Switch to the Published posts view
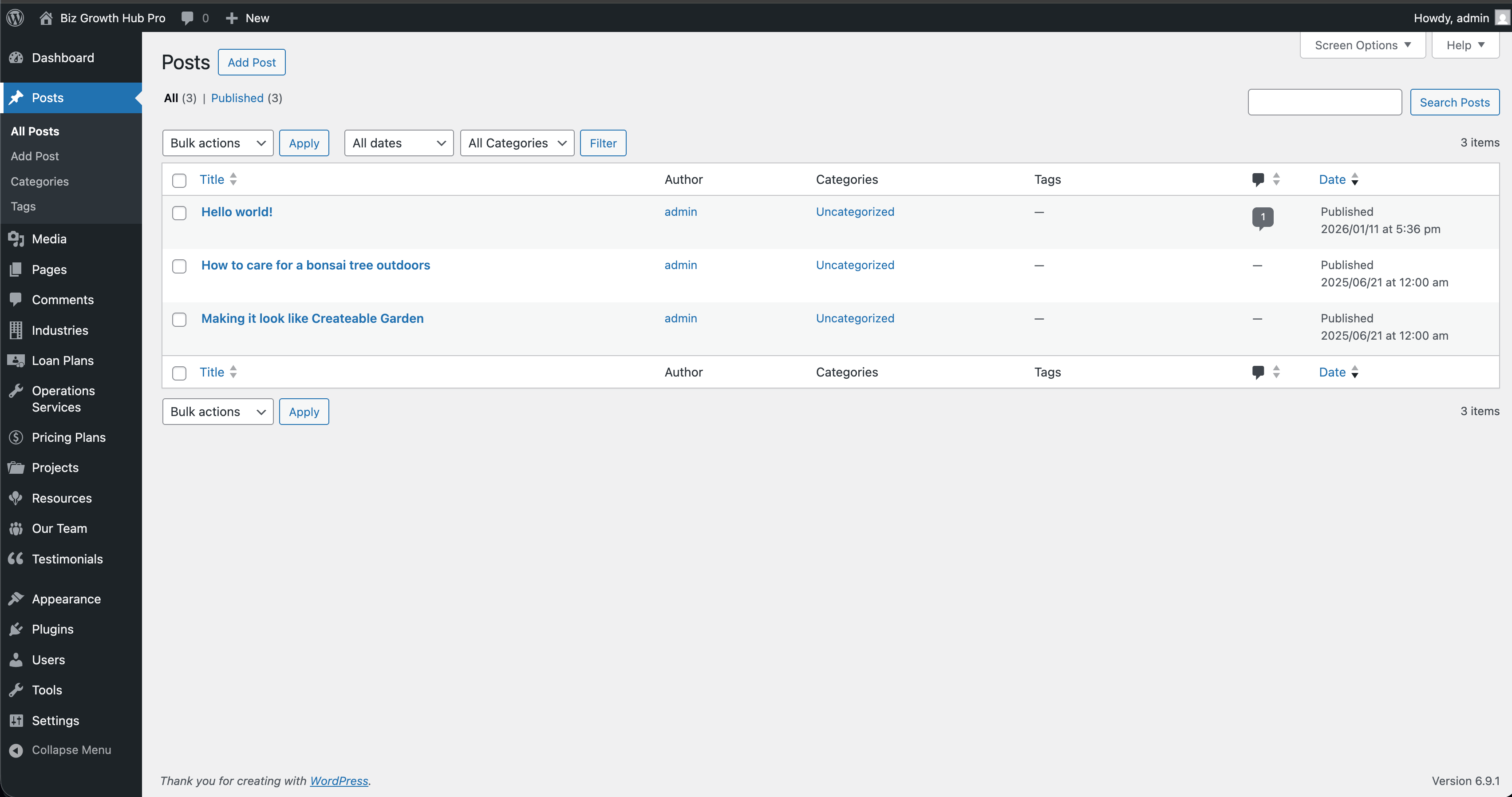Screen dimensions: 1512x797 [x=237, y=98]
